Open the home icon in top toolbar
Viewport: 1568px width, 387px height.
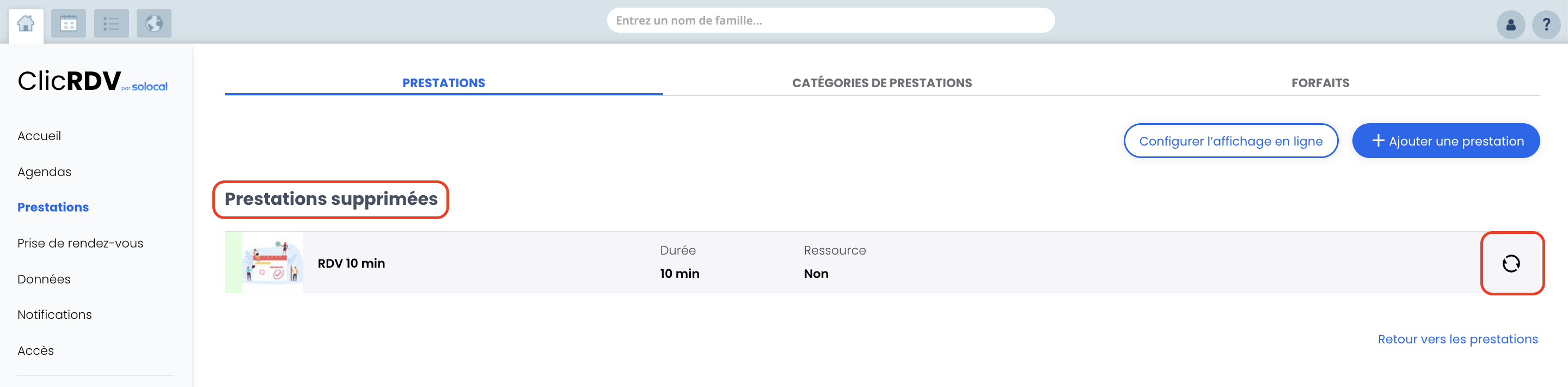[26, 24]
